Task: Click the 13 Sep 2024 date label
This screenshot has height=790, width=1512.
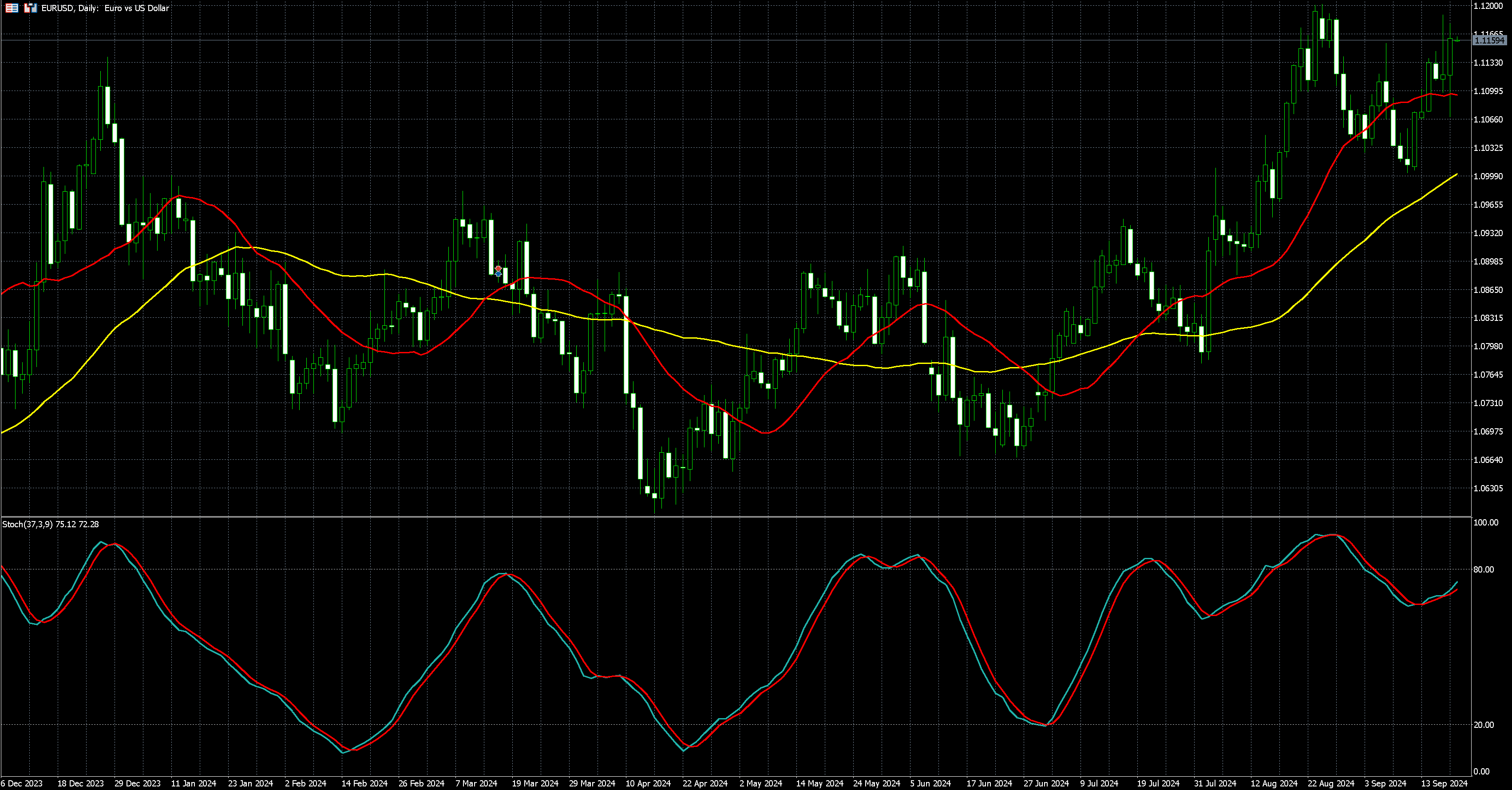Action: point(1444,783)
